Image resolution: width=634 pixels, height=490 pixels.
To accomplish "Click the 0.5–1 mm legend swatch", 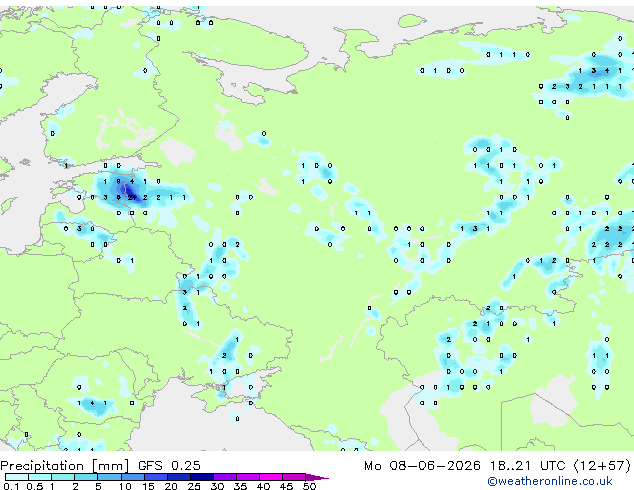I will [40, 477].
